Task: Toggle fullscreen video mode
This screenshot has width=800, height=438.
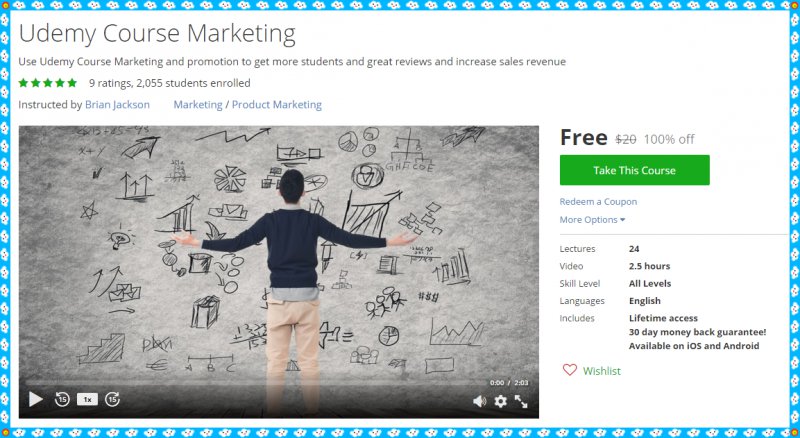Action: [x=521, y=401]
